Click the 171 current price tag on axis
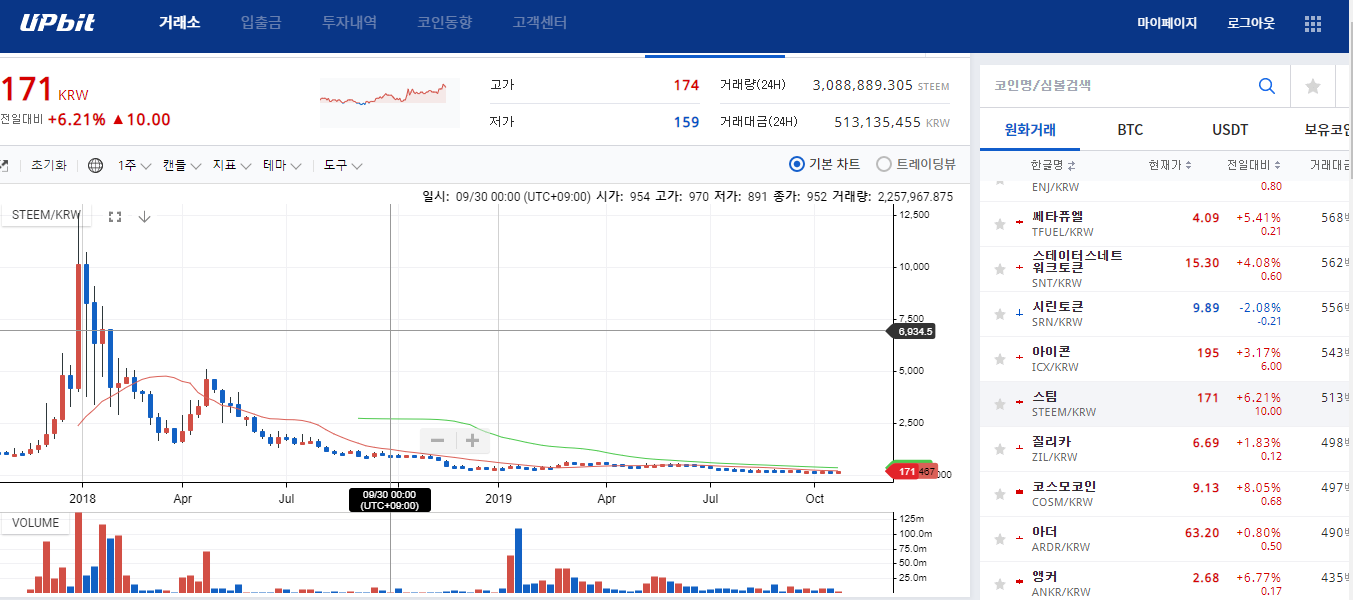The width and height of the screenshot is (1353, 600). (x=903, y=471)
